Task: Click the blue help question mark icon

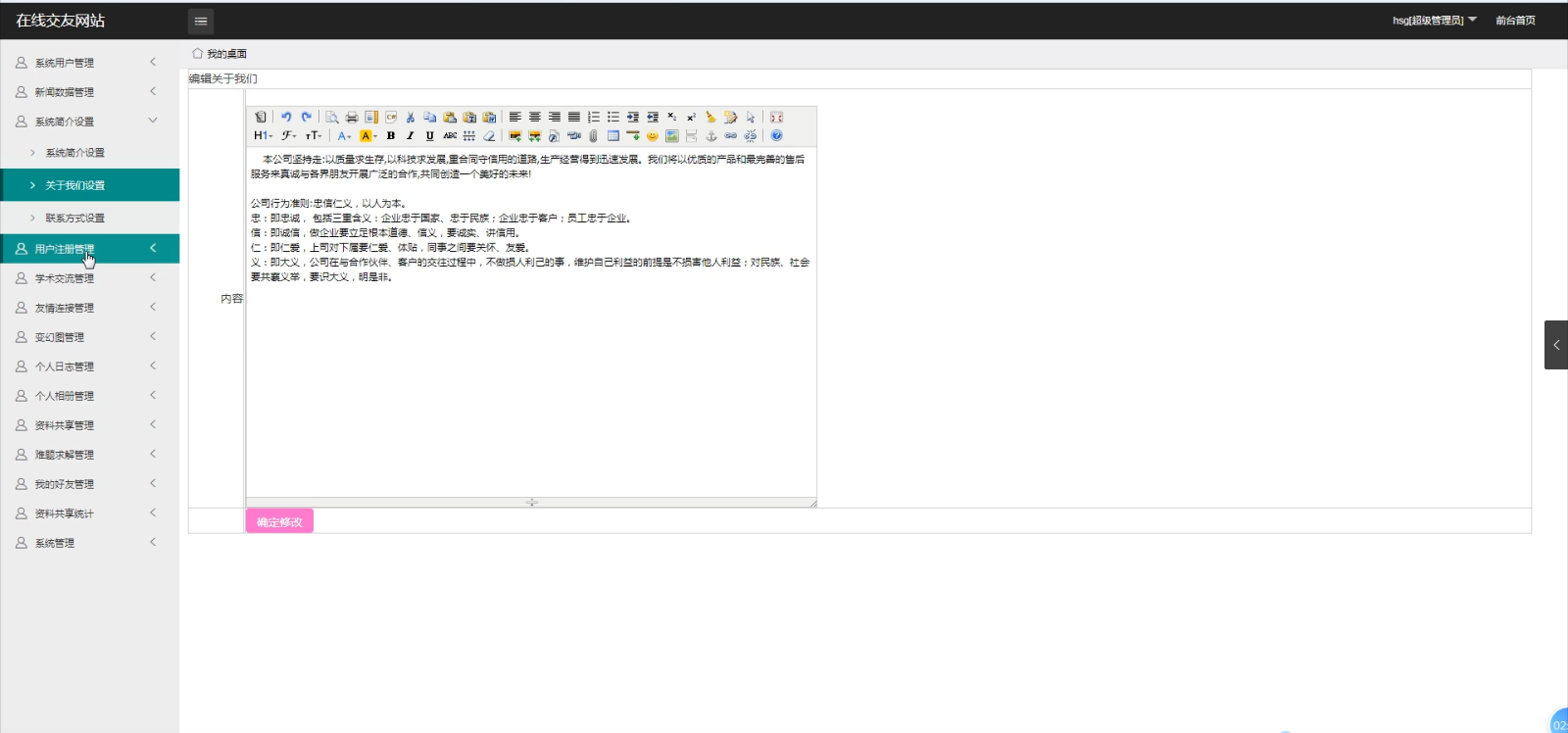Action: pyautogui.click(x=776, y=136)
